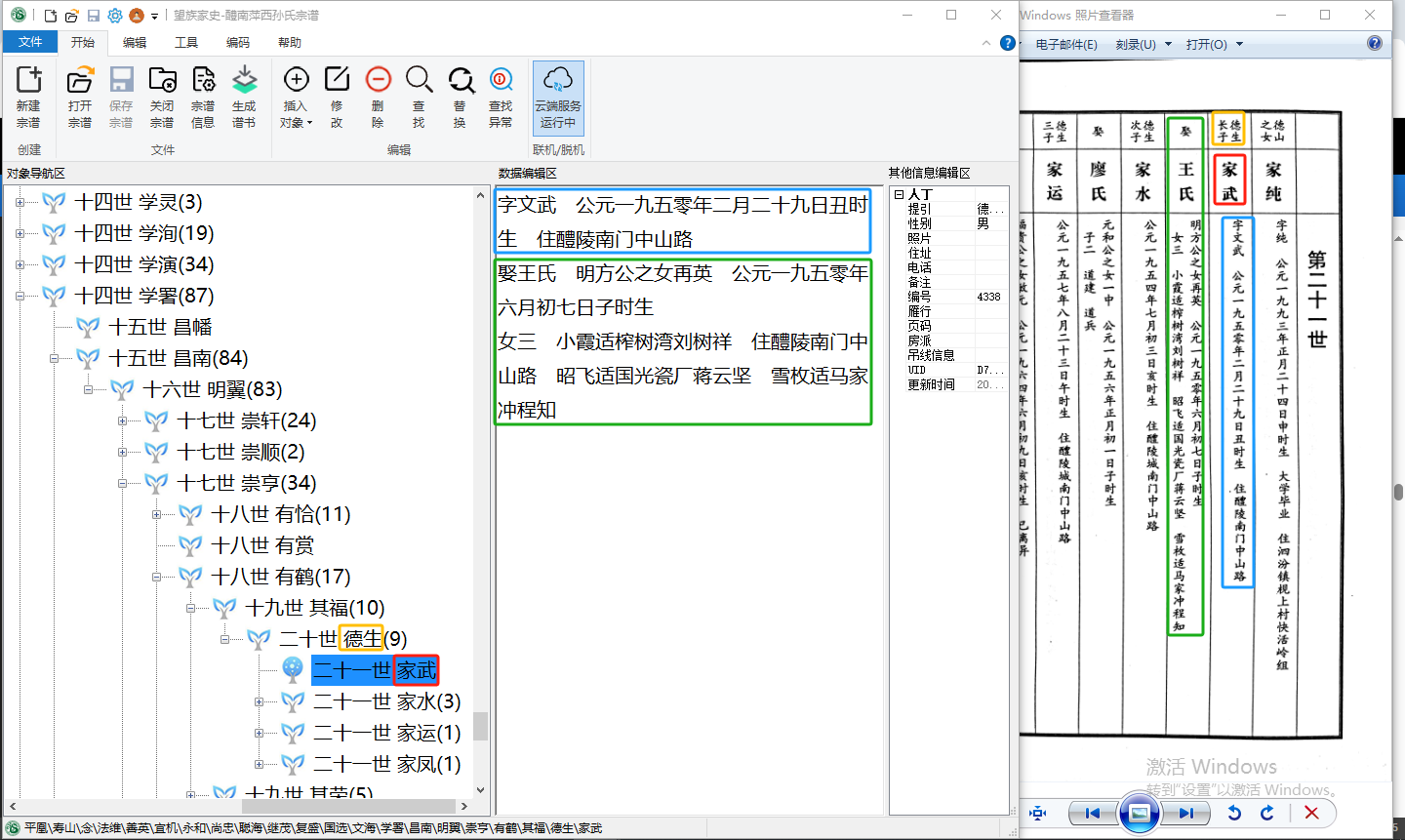The height and width of the screenshot is (840, 1405).
Task: Click the tree panel vertical scrollbar thumb
Action: [x=480, y=726]
